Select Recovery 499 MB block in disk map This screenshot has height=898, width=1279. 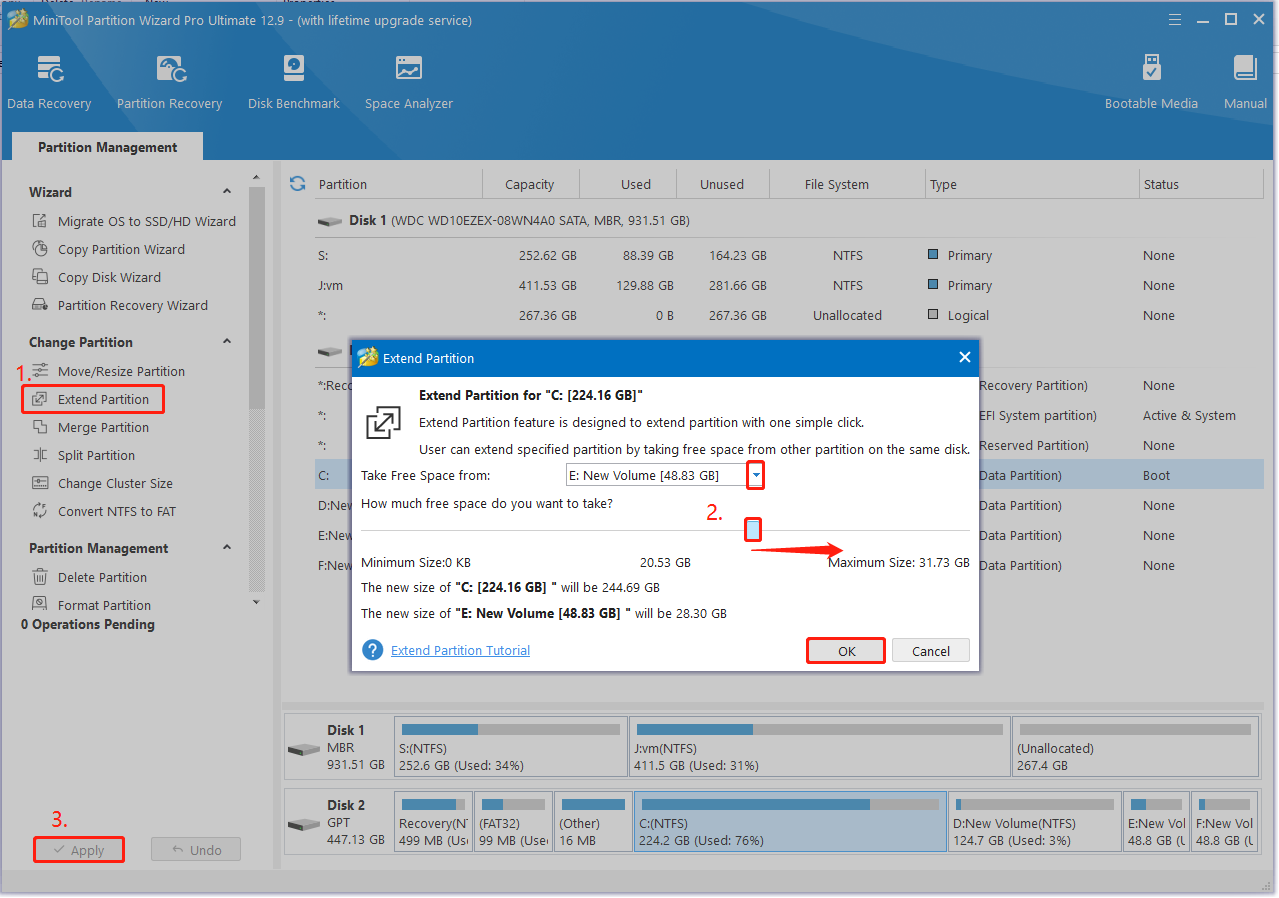433,822
